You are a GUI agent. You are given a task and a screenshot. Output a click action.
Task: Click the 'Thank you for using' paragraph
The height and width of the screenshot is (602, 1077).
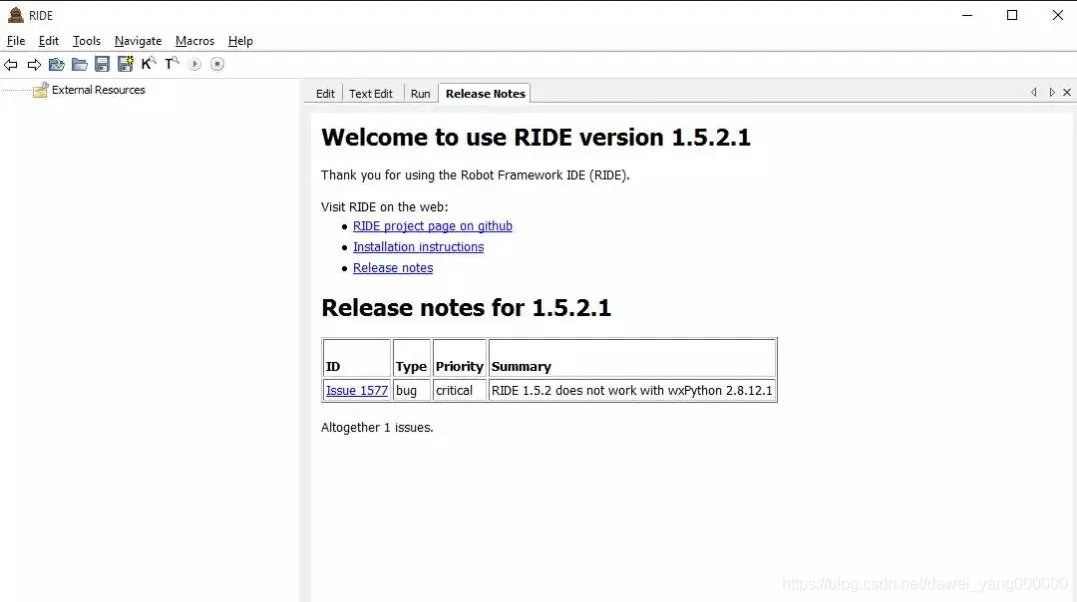(x=475, y=175)
